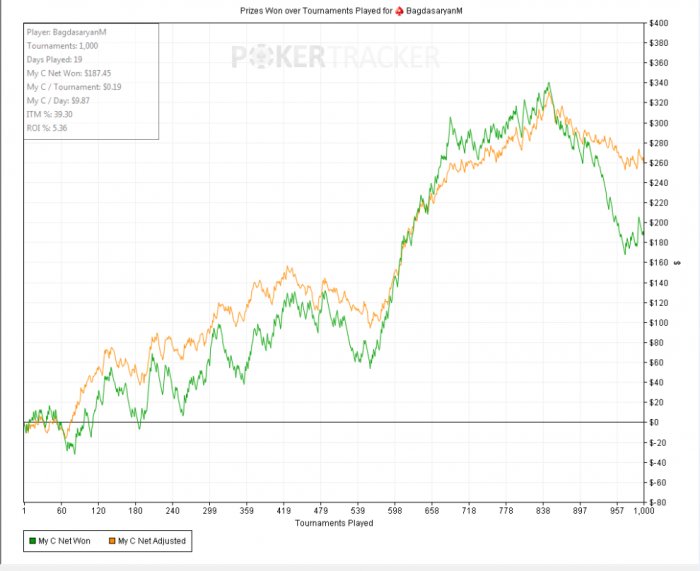Click the red spade icon in chart title
The width and height of the screenshot is (700, 571).
coord(400,11)
